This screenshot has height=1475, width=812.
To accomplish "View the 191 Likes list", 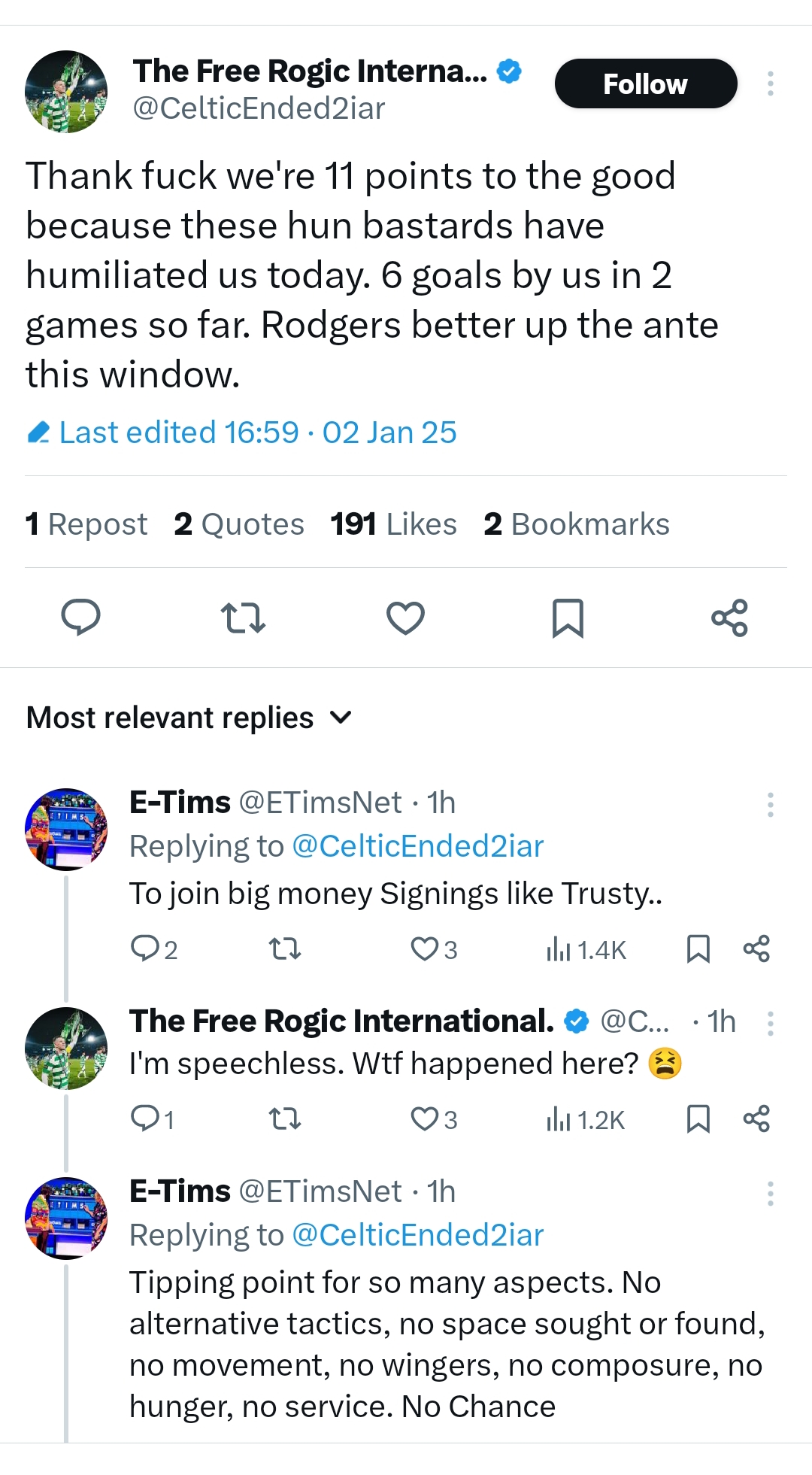I will 393,524.
